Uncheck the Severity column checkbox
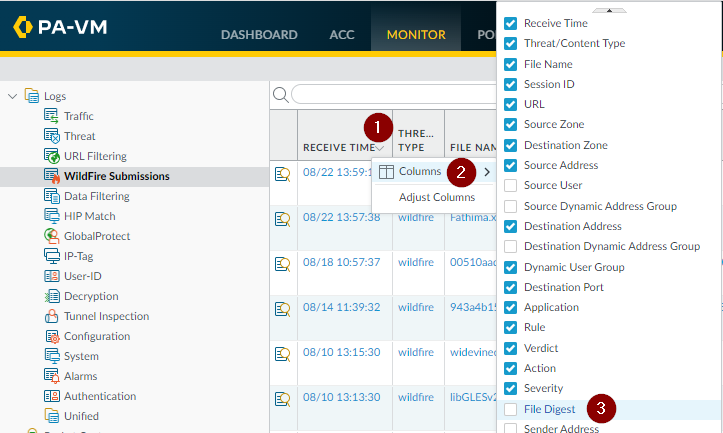Screen dimensions: 723x433 tap(511, 388)
